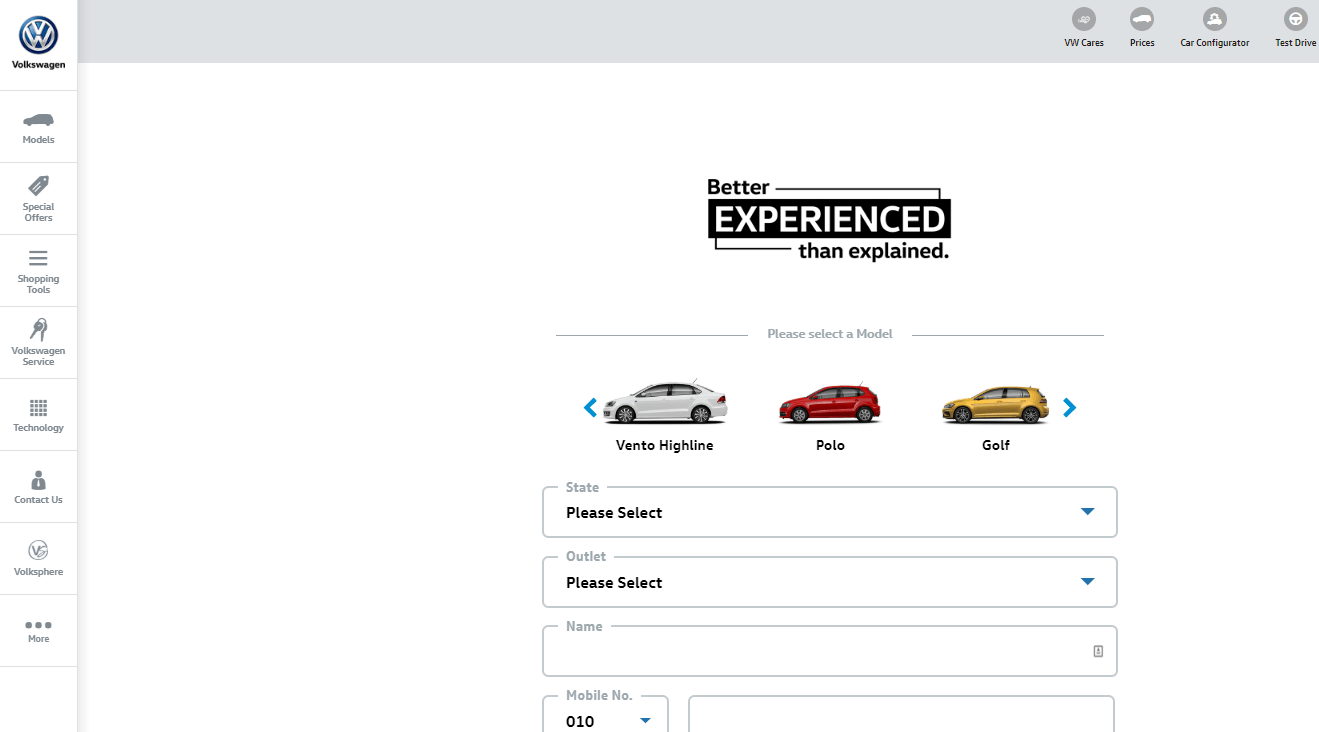Viewport: 1319px width, 732px height.
Task: Show previous car models with left arrow
Action: click(x=590, y=407)
